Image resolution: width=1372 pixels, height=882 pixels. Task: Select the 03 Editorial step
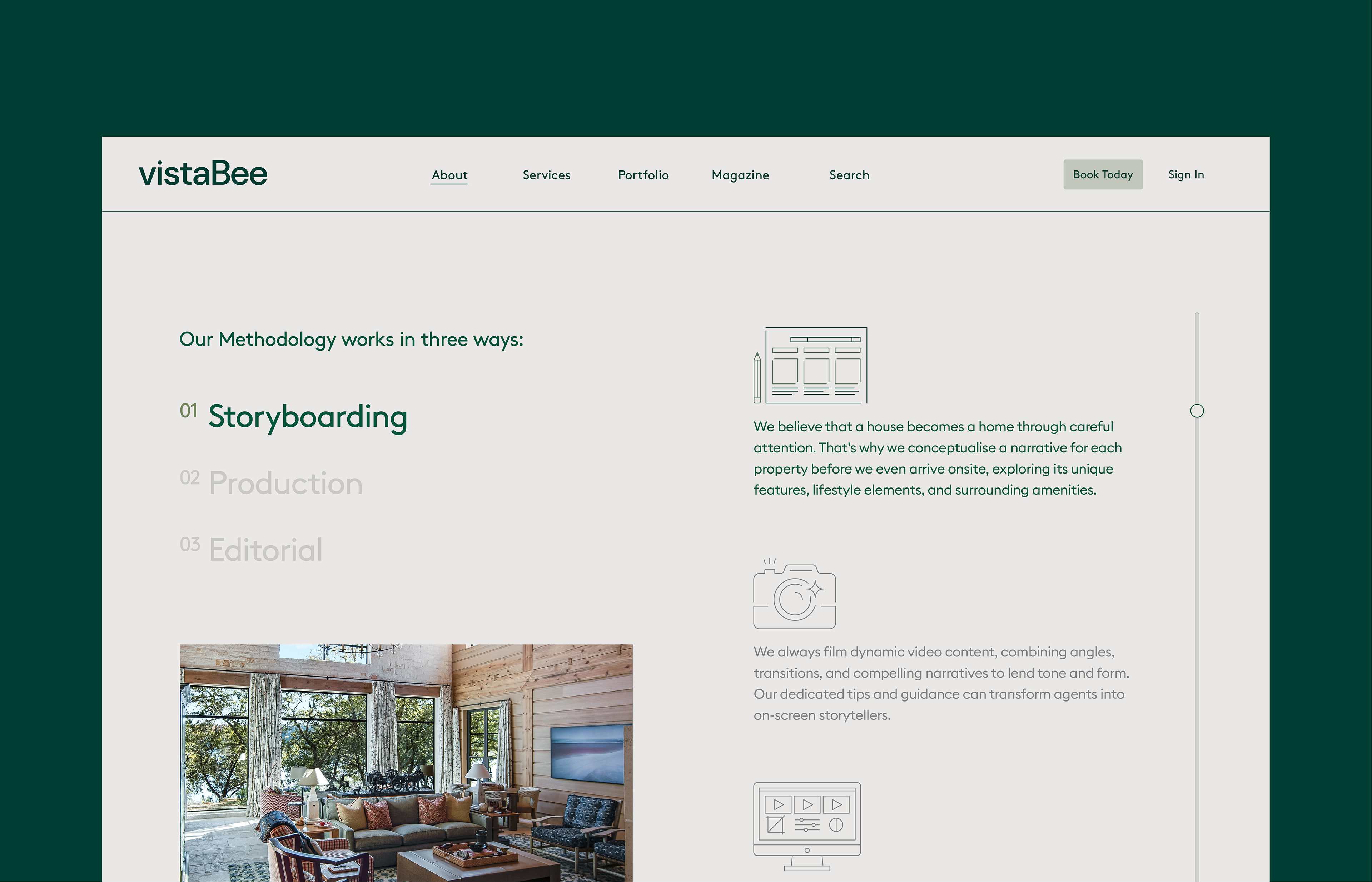tap(251, 549)
